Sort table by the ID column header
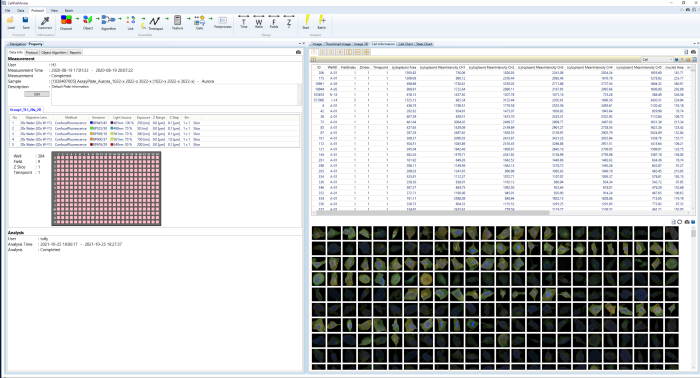 [x=319, y=67]
